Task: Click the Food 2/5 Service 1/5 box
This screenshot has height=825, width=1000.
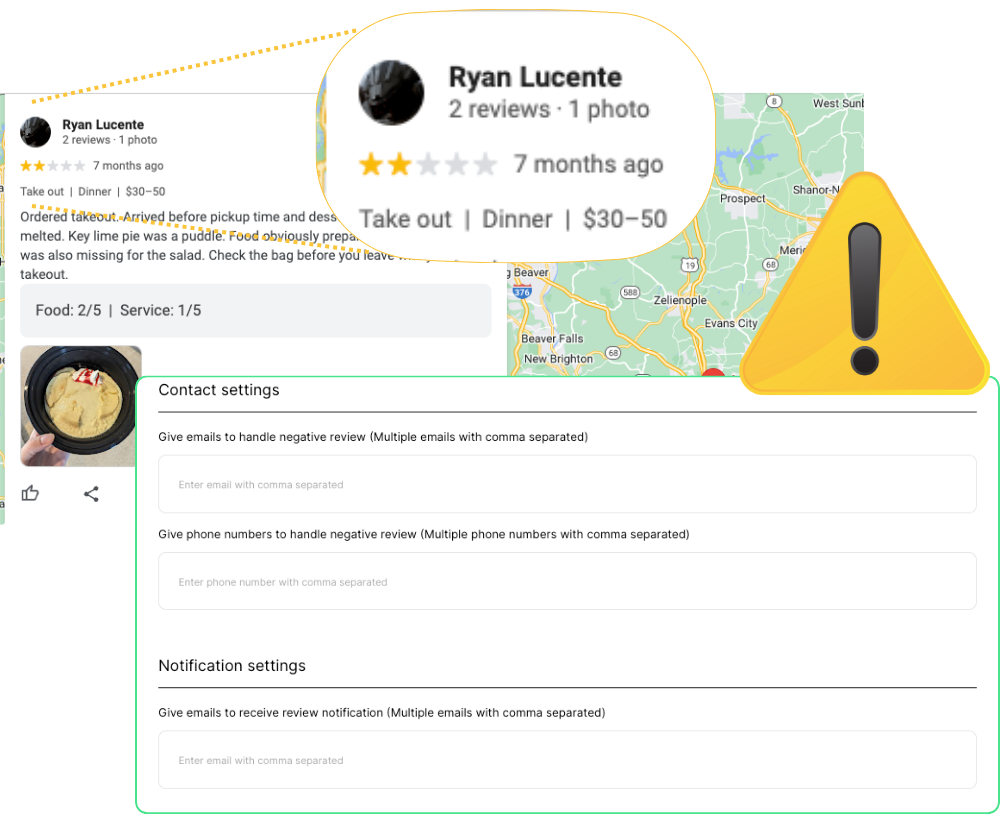Action: (x=256, y=310)
